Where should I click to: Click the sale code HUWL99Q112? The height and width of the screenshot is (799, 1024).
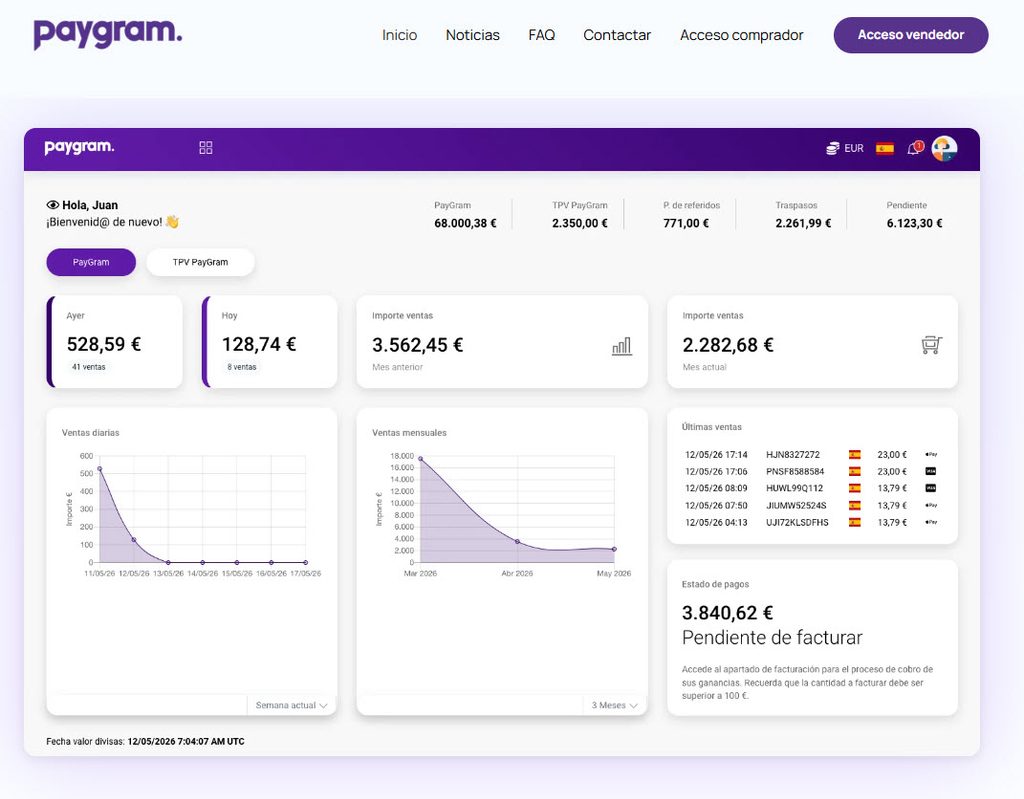point(794,488)
